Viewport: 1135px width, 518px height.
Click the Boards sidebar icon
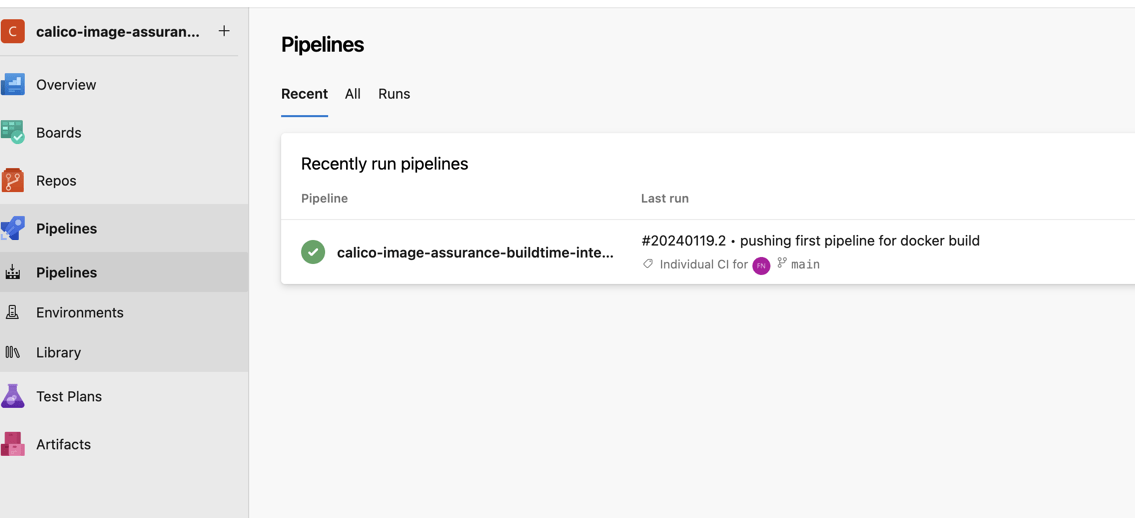(x=12, y=132)
